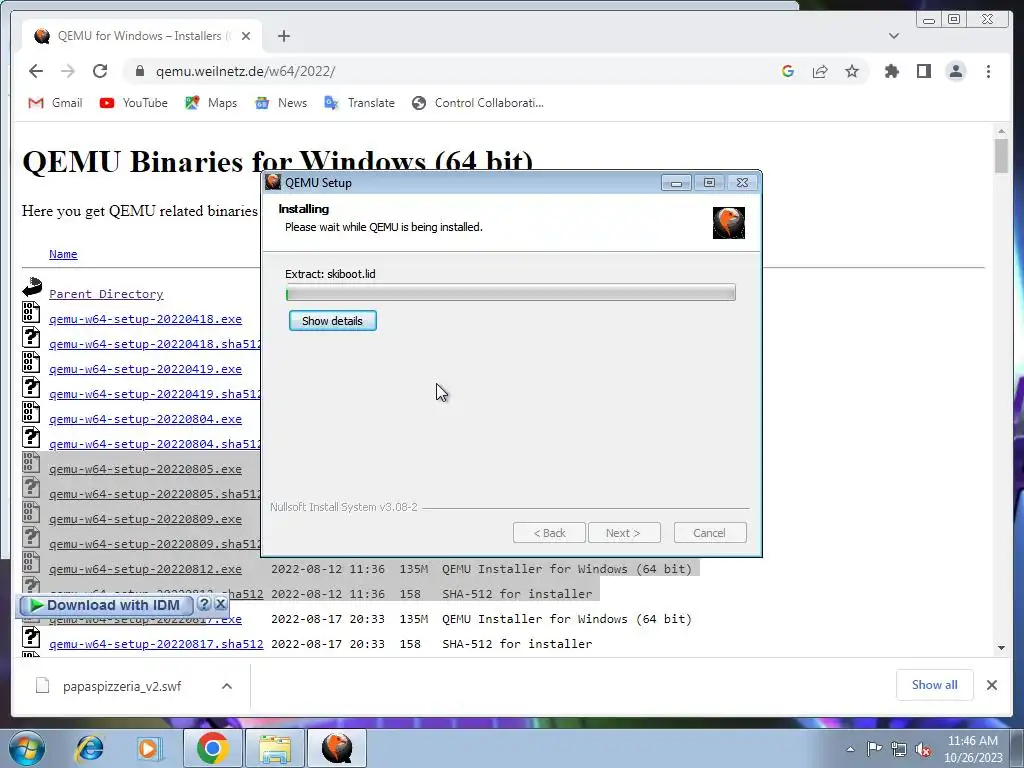The width and height of the screenshot is (1024, 768).
Task: Click binary file icon beside qemu-w64-setup-20220418.exe
Action: coord(31,312)
